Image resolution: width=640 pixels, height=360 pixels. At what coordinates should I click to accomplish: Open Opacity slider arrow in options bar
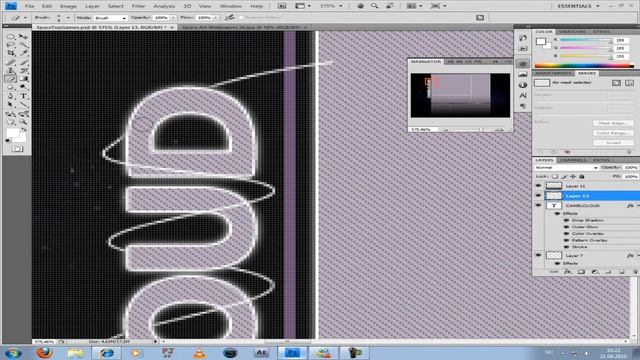click(x=173, y=18)
